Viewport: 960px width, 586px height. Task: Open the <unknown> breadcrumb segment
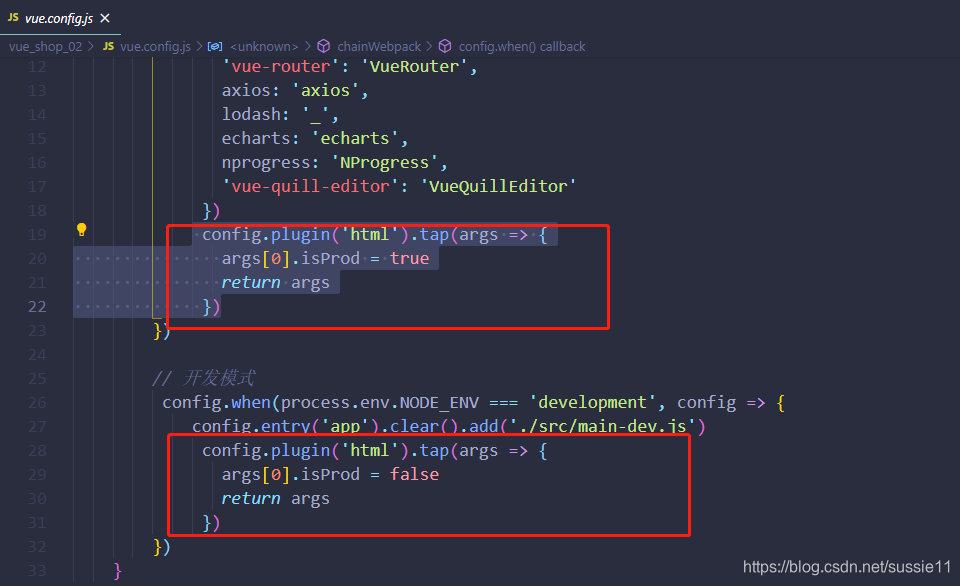point(264,47)
